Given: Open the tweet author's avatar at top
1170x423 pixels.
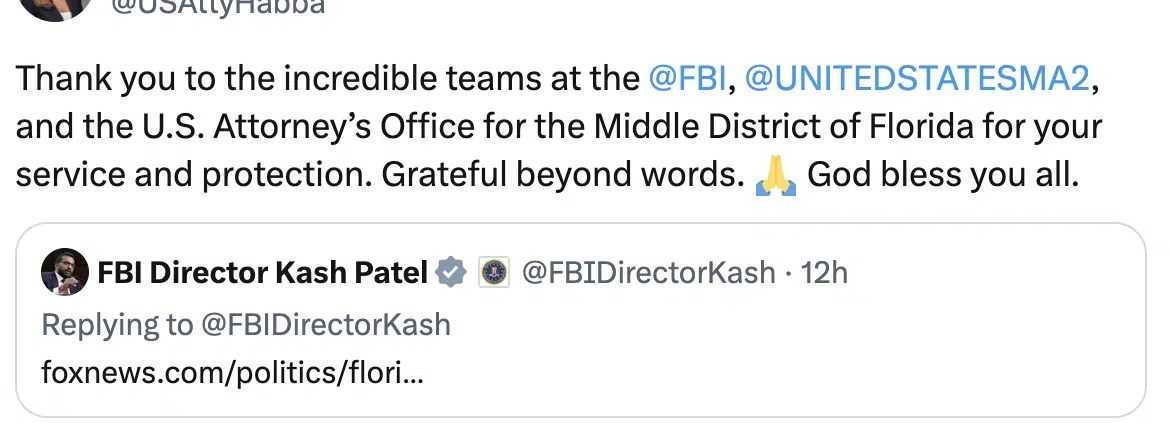Looking at the screenshot, I should (x=55, y=7).
